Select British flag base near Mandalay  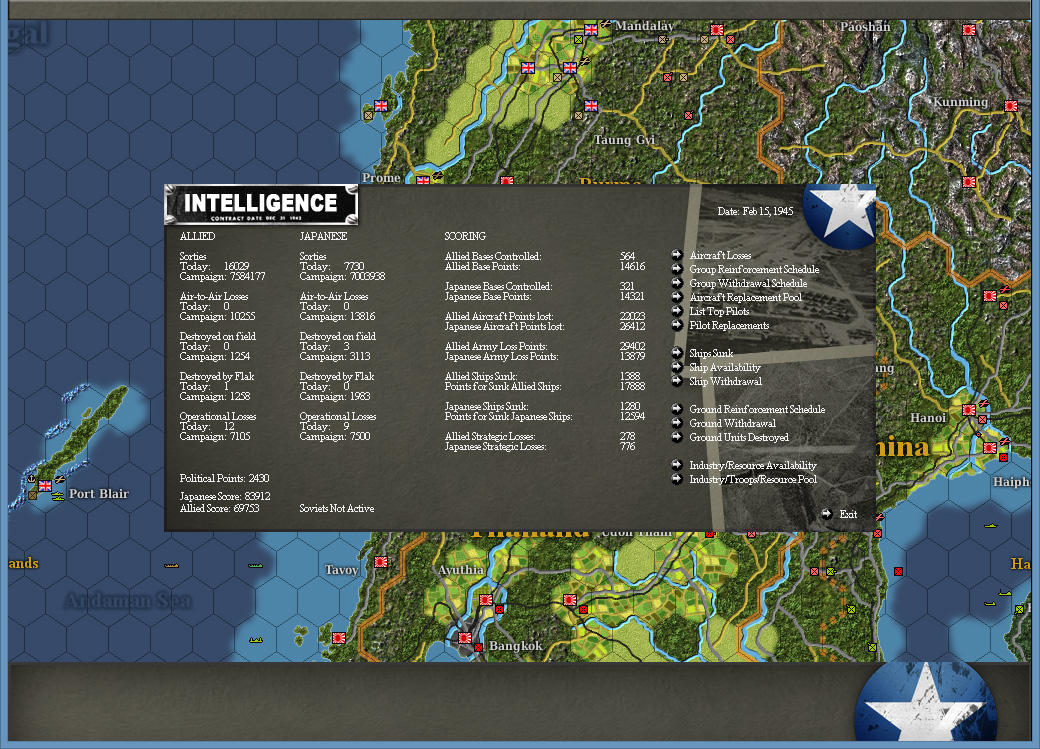[x=590, y=30]
